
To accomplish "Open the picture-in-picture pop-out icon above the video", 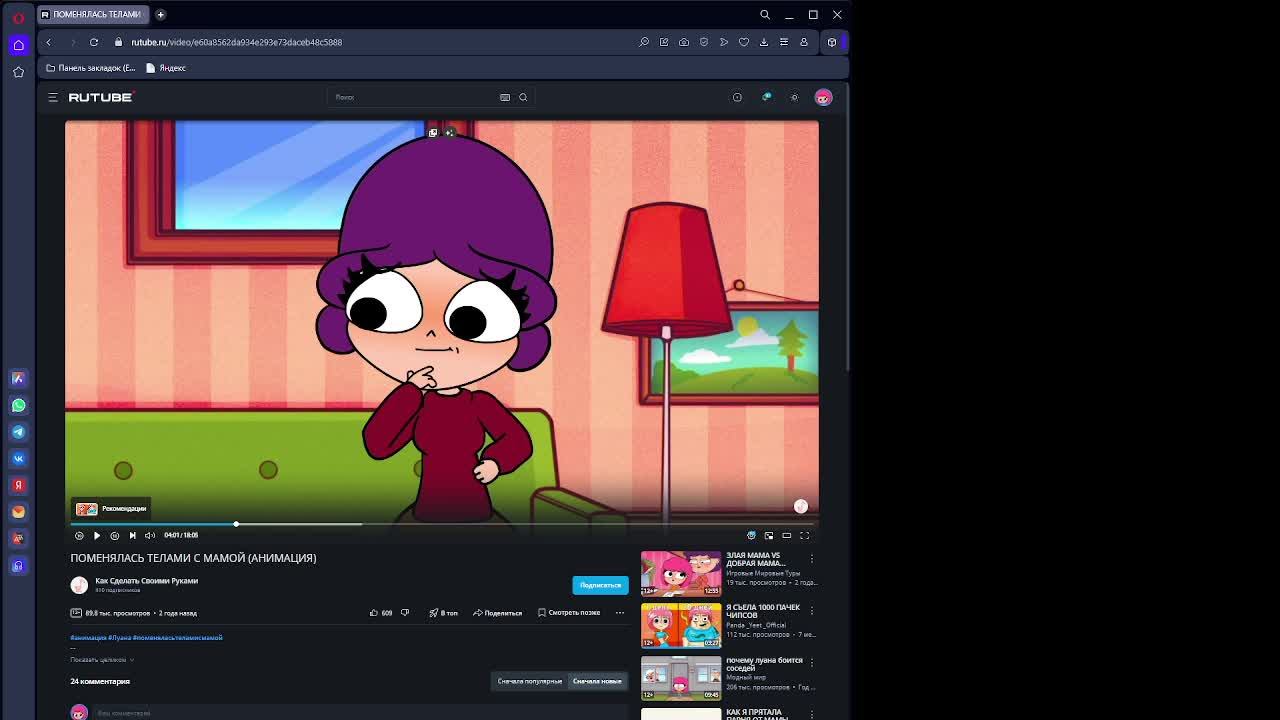I will (x=433, y=132).
